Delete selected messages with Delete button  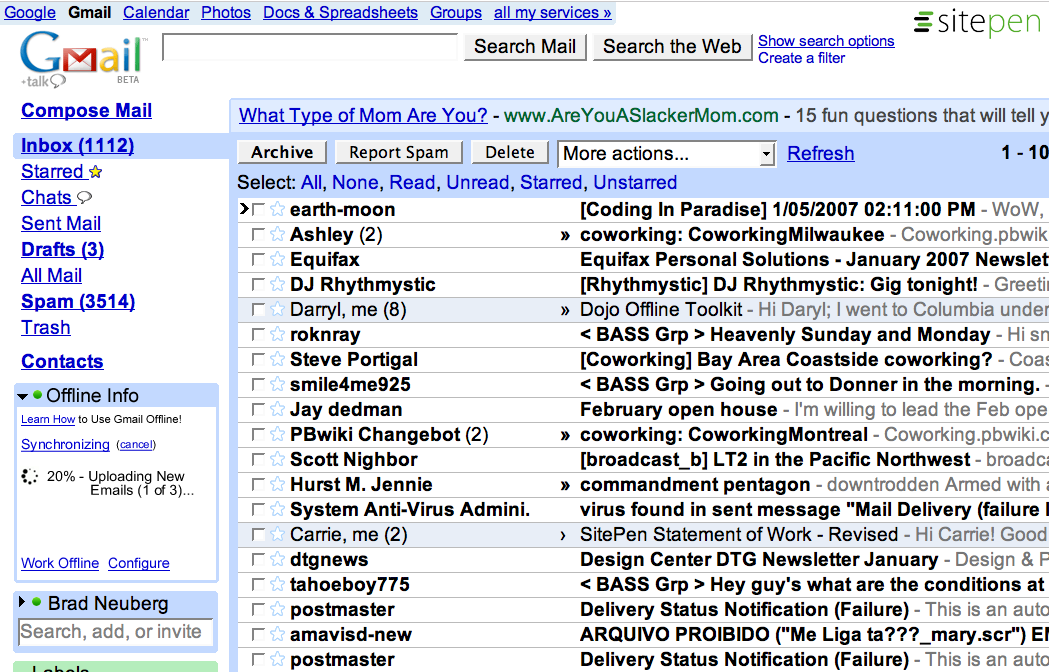510,152
